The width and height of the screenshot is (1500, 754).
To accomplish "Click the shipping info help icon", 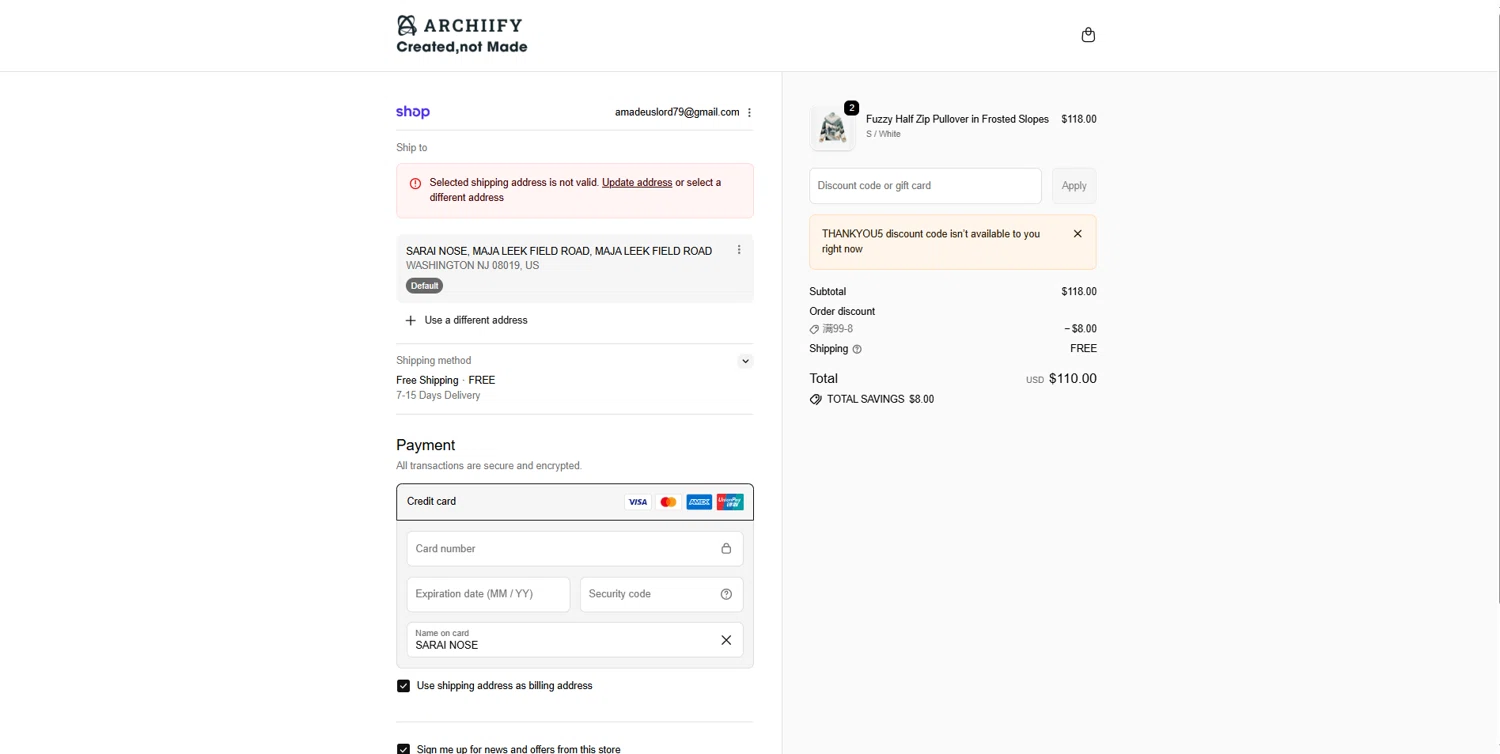I will coord(857,349).
